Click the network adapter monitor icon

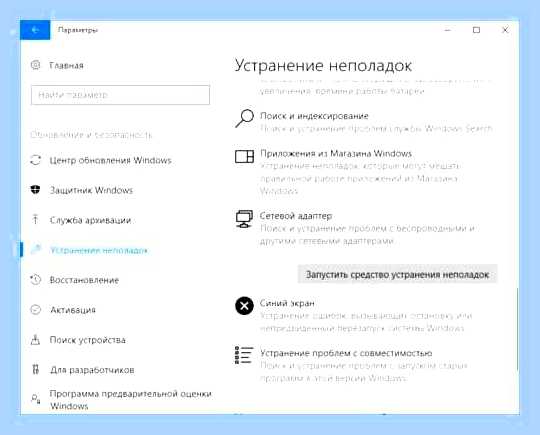(245, 219)
